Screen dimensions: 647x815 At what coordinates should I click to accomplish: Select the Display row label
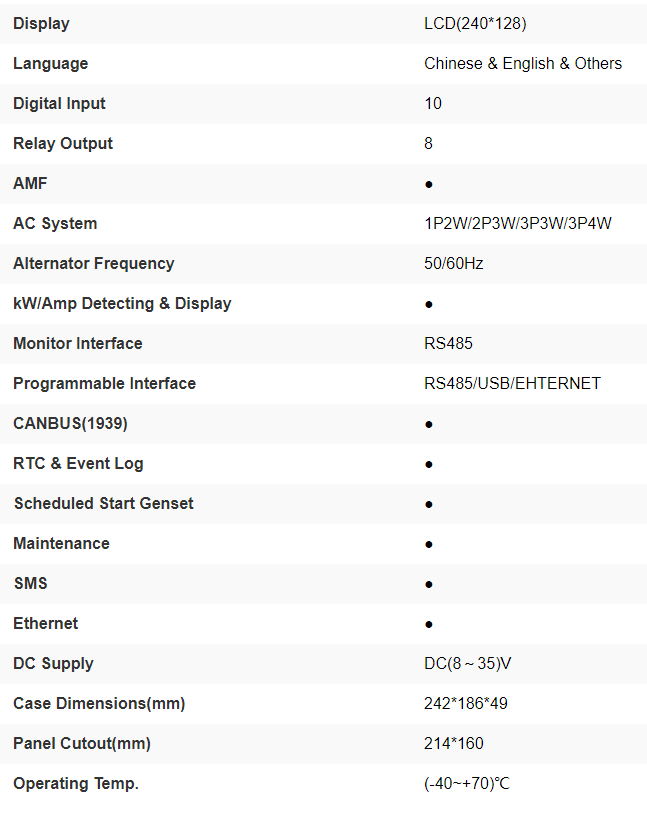(41, 23)
